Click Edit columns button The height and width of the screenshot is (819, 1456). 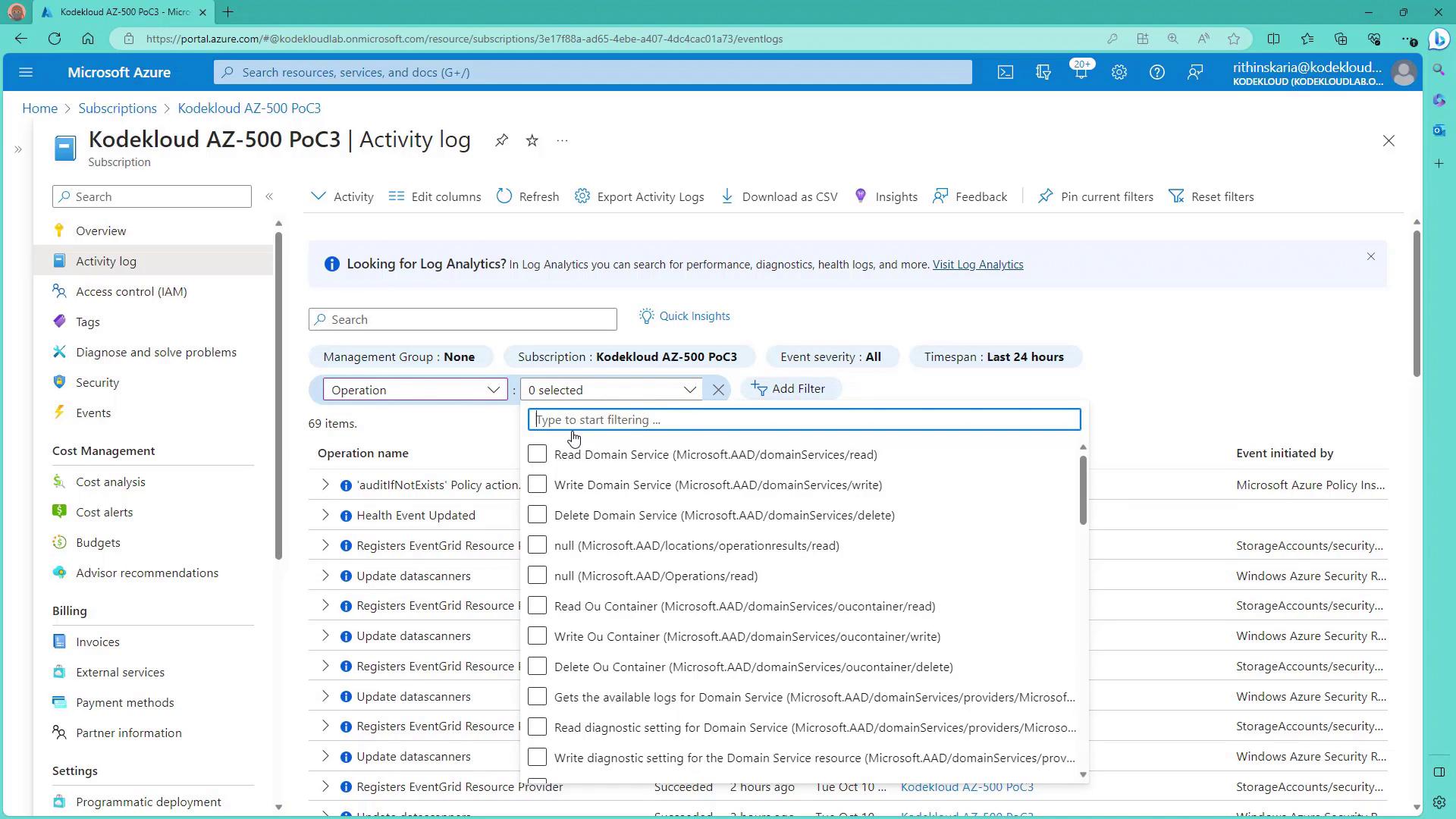pyautogui.click(x=435, y=196)
